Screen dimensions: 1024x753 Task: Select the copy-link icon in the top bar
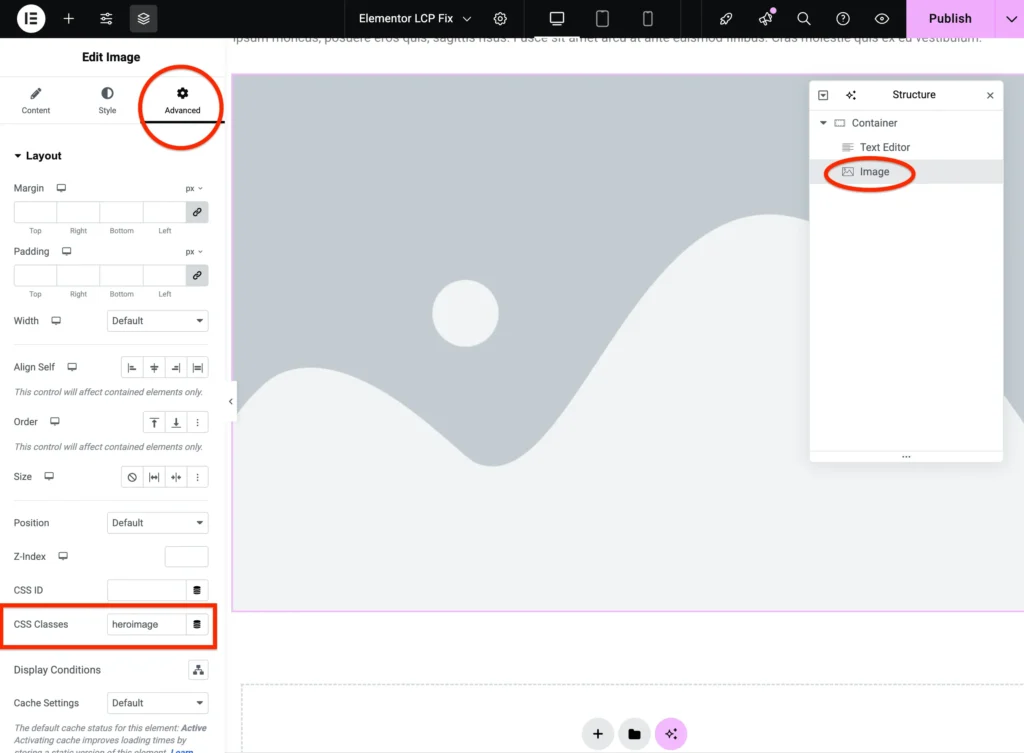click(x=726, y=18)
